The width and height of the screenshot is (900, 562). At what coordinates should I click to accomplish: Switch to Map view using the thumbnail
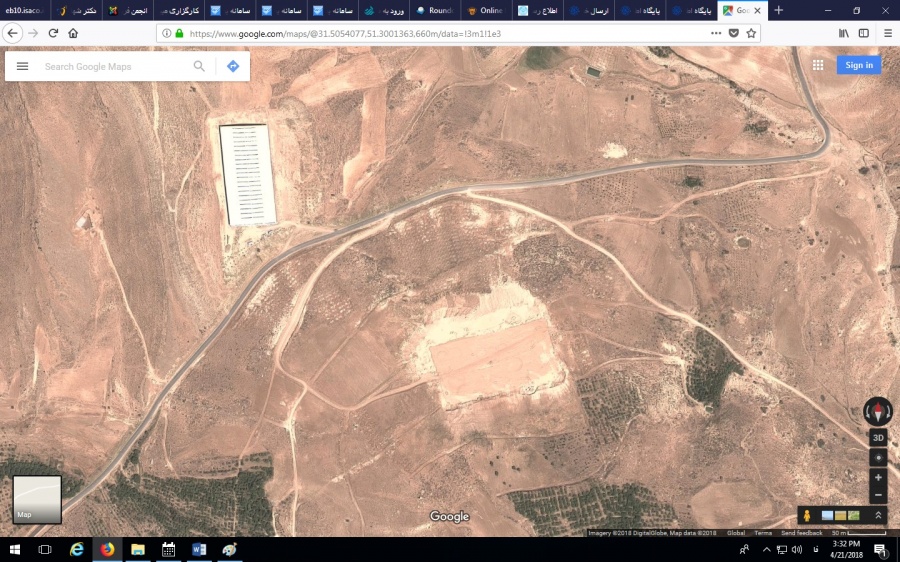(37, 499)
